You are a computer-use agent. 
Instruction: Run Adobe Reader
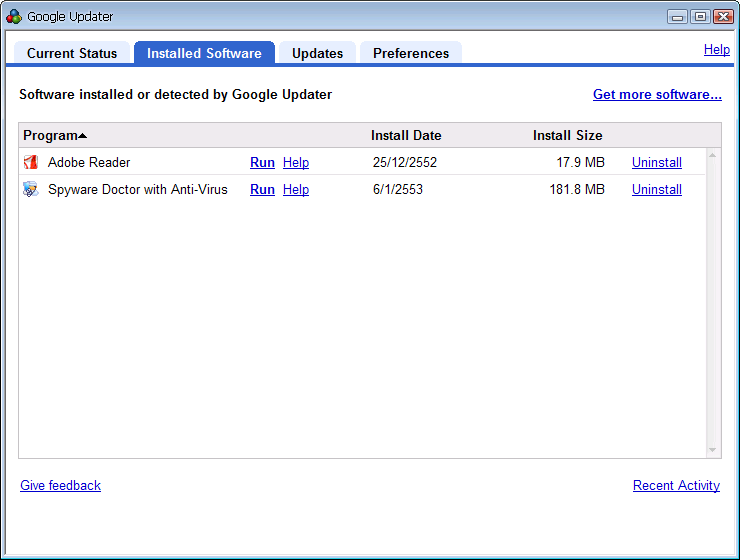coord(262,162)
